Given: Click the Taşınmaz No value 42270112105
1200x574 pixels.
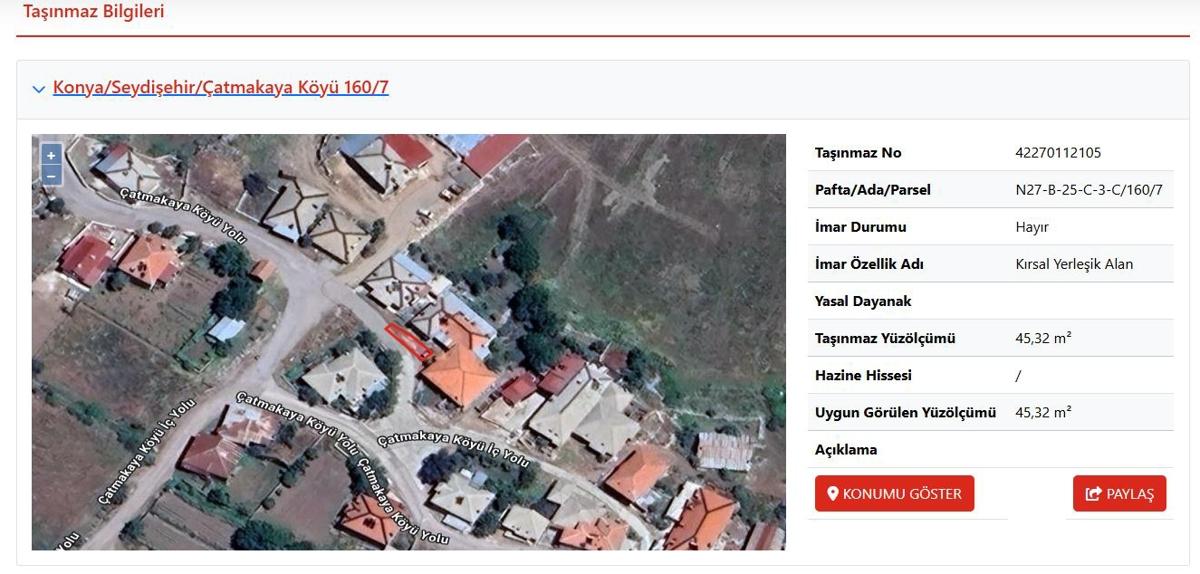Looking at the screenshot, I should tap(1058, 153).
